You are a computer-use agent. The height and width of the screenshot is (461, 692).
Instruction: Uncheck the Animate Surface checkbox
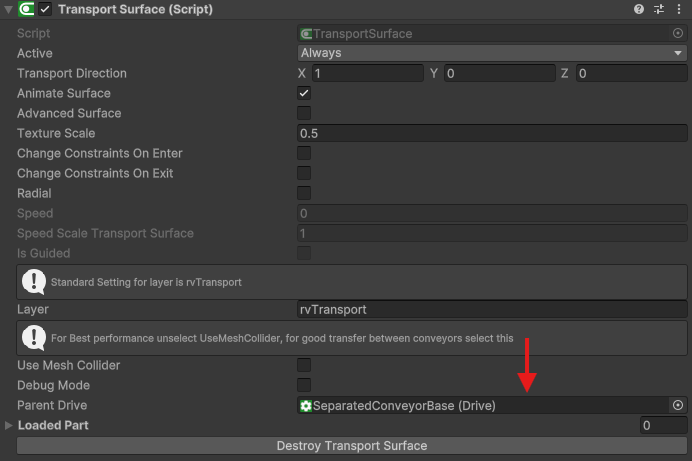point(304,93)
